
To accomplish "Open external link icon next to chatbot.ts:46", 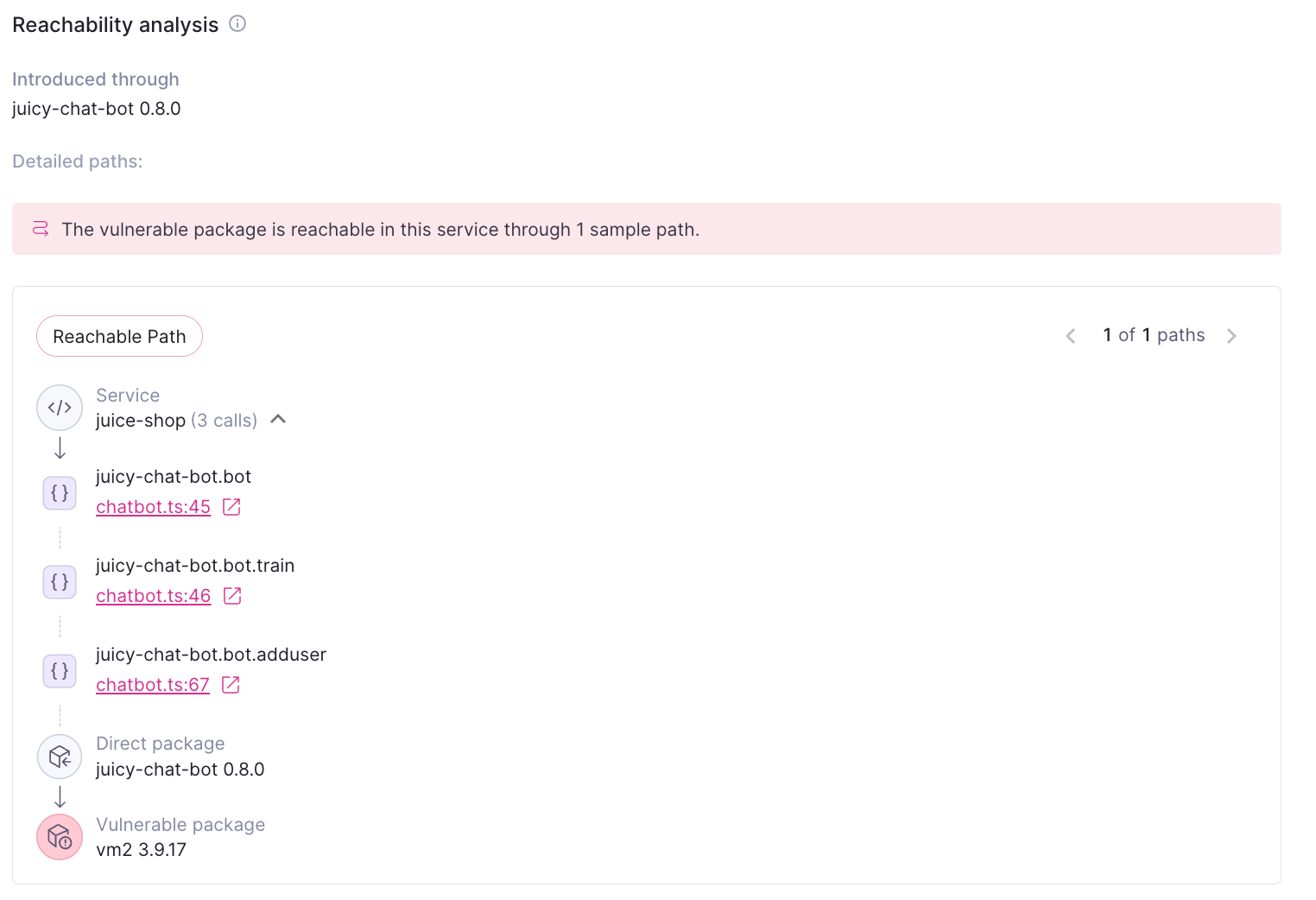I will [x=232, y=596].
